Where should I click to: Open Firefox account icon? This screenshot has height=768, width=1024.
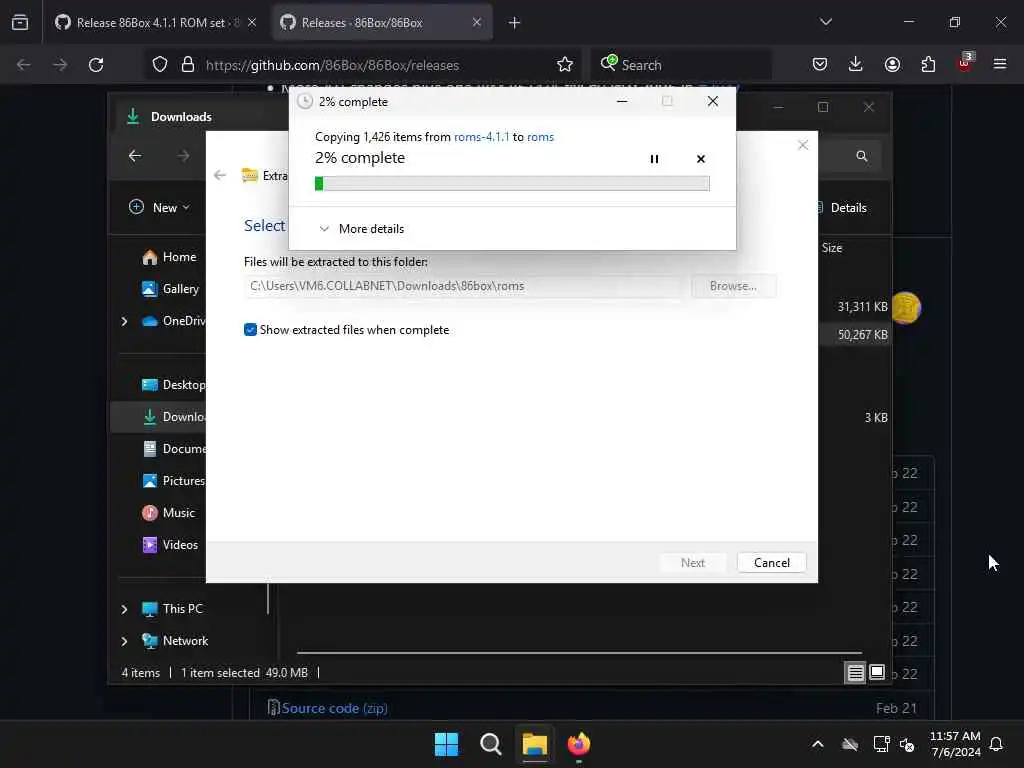[892, 65]
